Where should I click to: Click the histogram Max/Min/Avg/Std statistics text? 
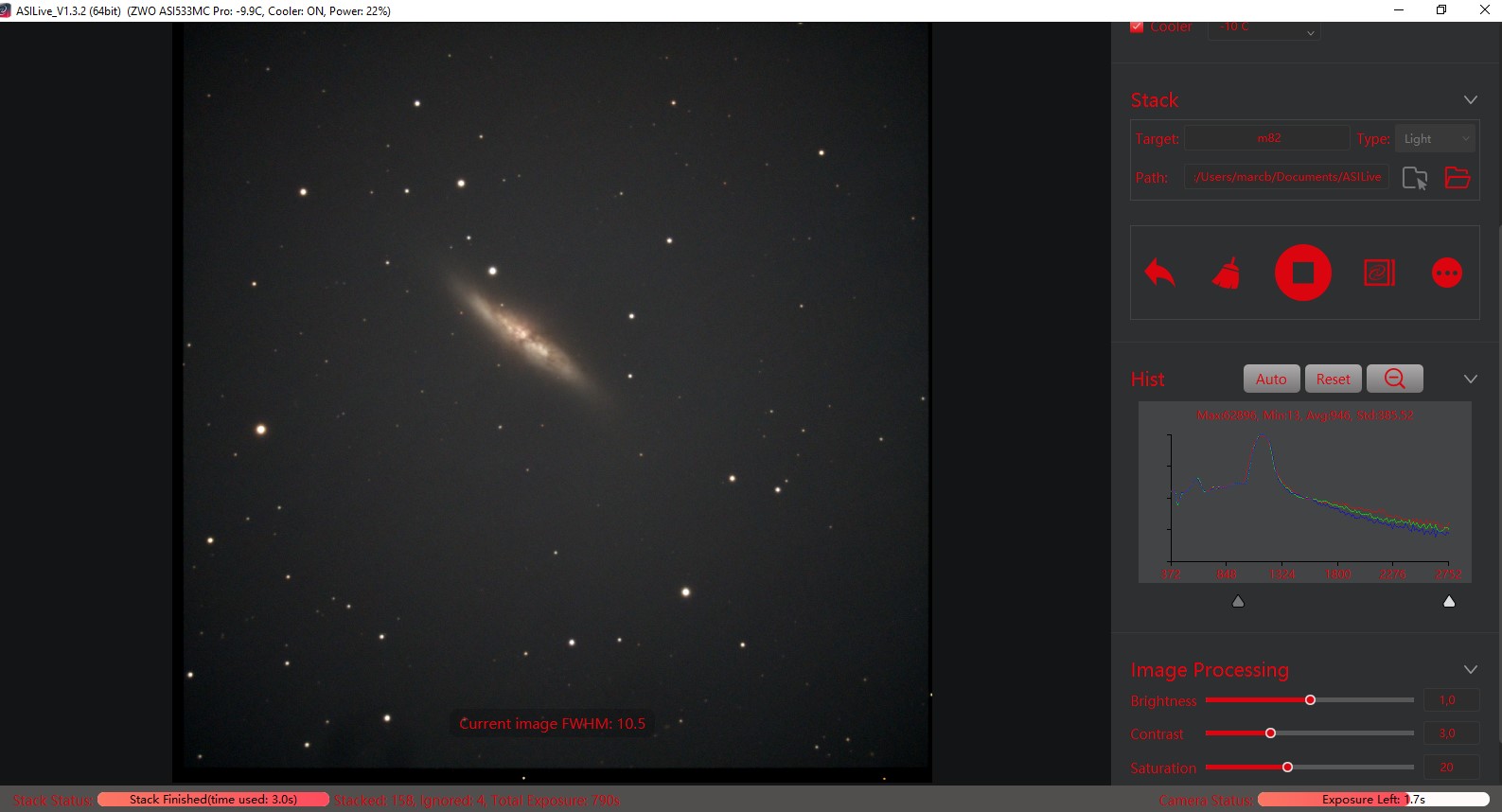pos(1305,415)
